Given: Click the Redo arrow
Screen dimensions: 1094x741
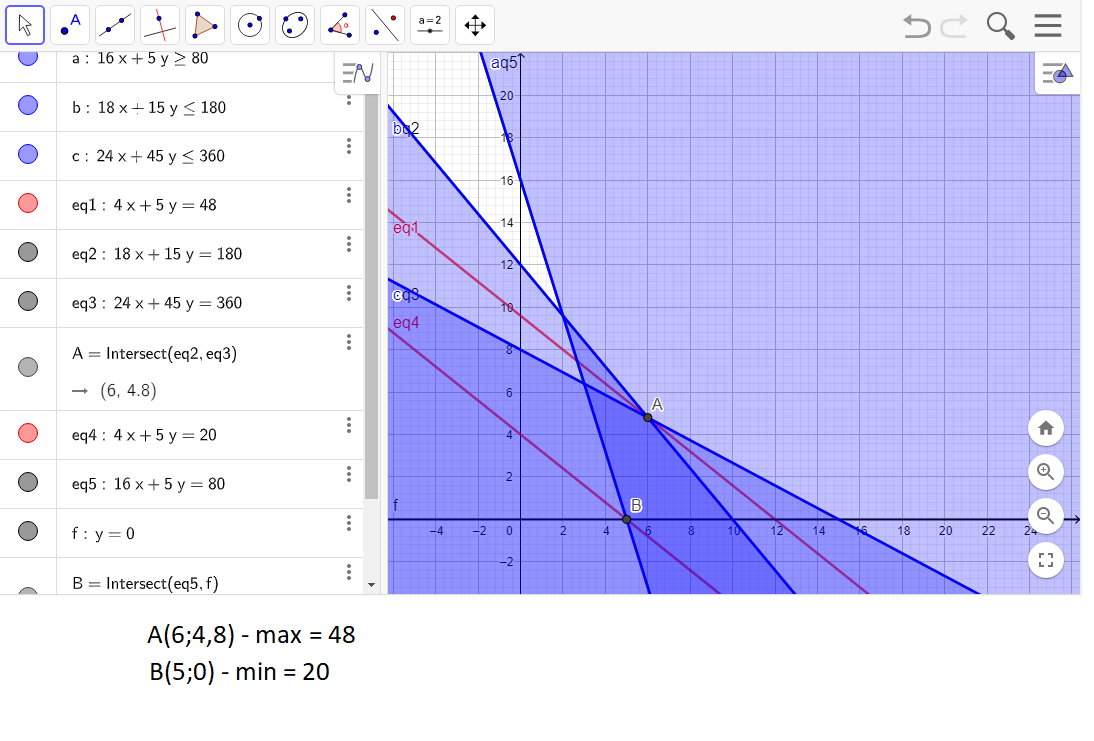Looking at the screenshot, I should (954, 26).
